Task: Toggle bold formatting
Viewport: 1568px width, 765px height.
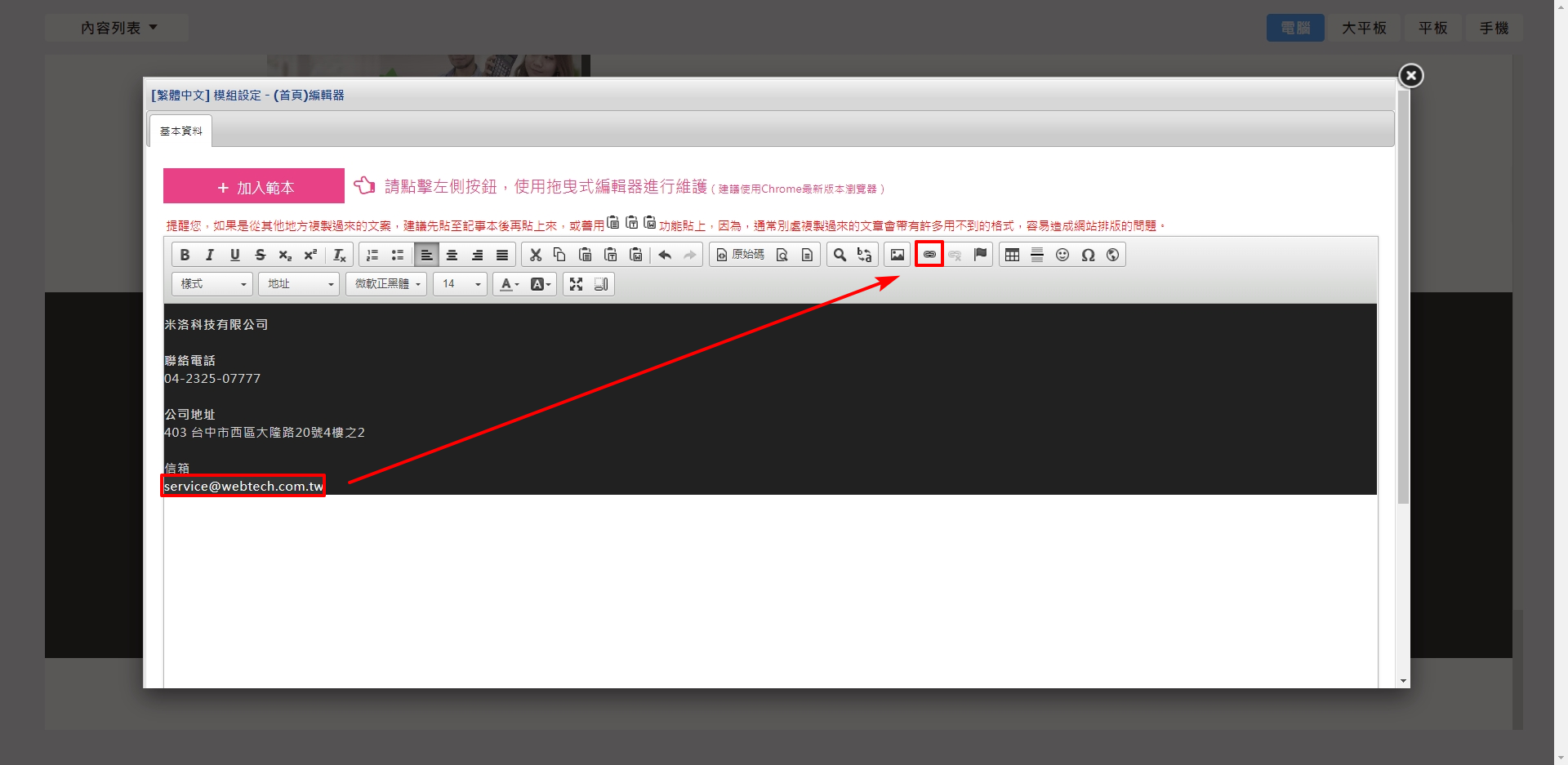Action: [x=185, y=255]
